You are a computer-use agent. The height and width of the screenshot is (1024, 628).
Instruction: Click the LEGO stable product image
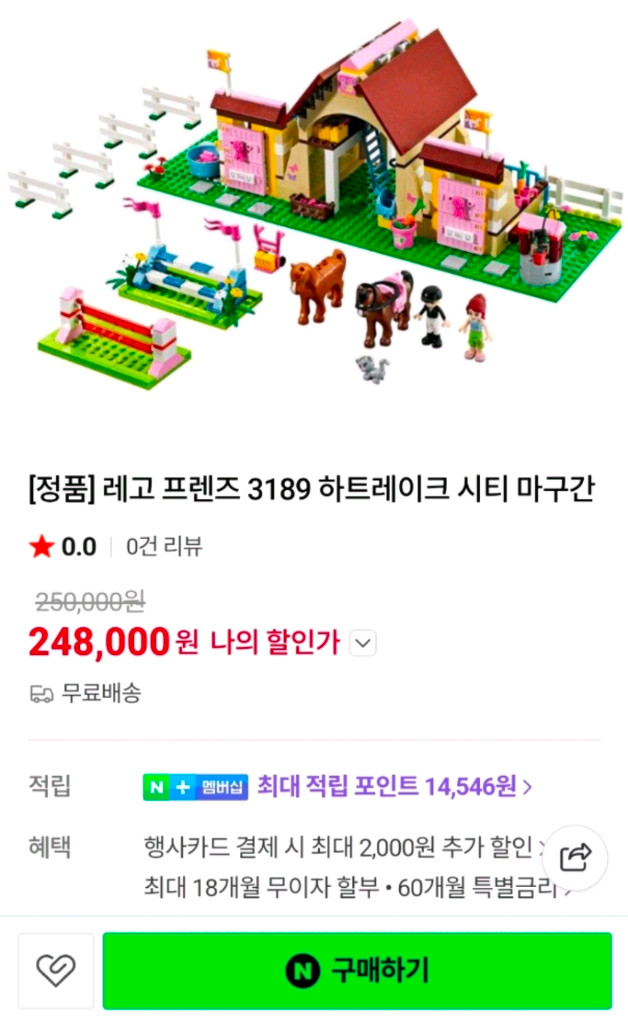click(x=314, y=204)
